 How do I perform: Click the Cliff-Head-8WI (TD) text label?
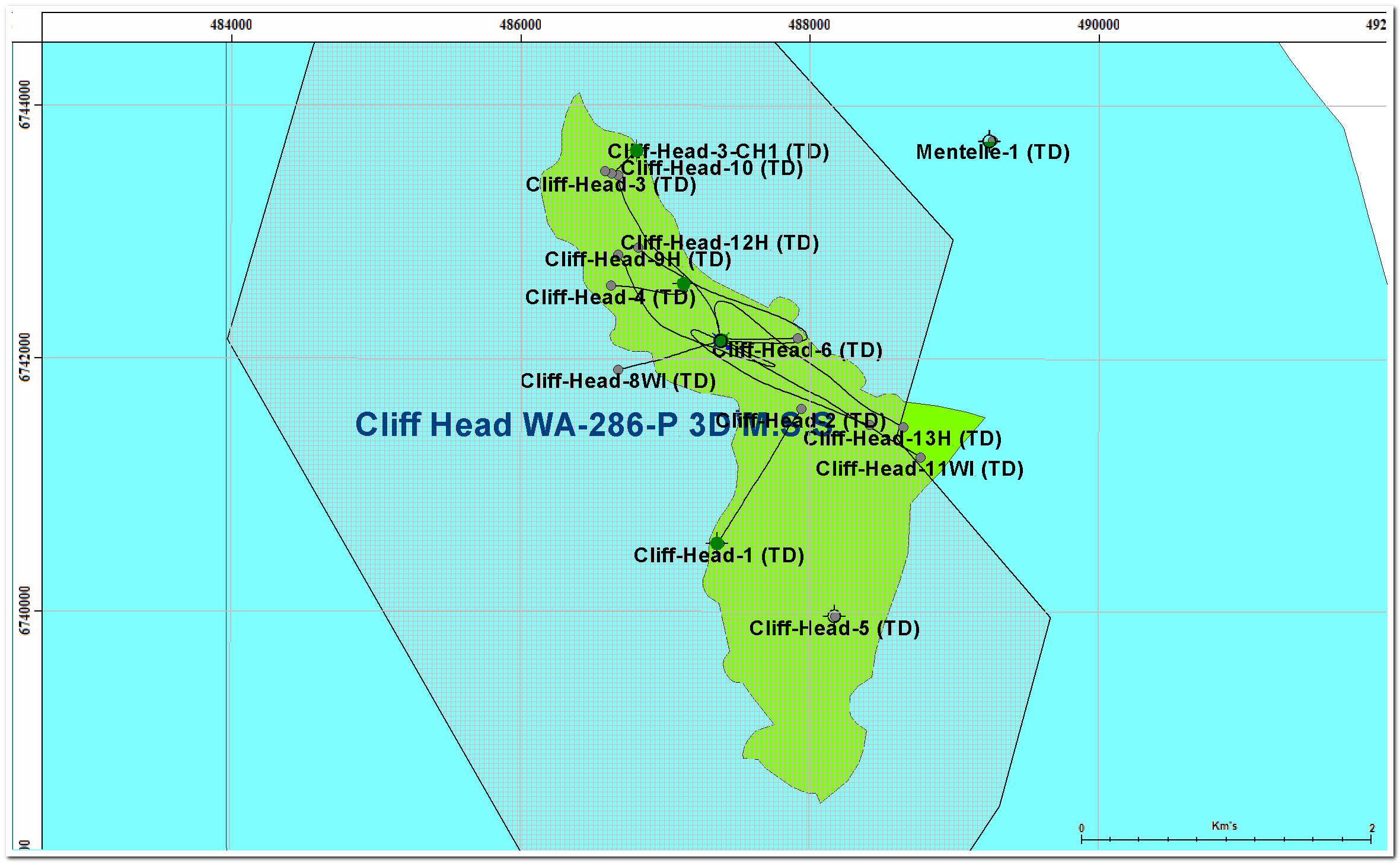pos(618,381)
